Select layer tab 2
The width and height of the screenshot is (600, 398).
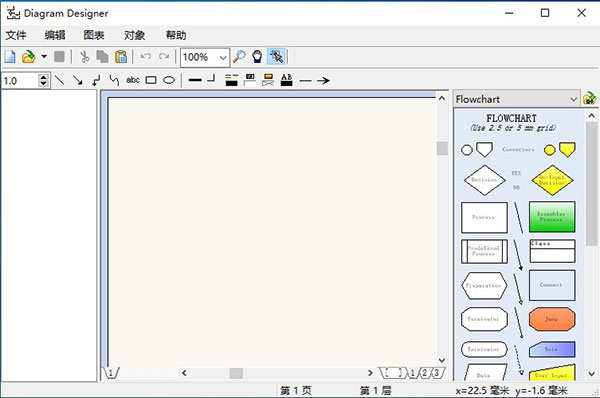click(425, 373)
